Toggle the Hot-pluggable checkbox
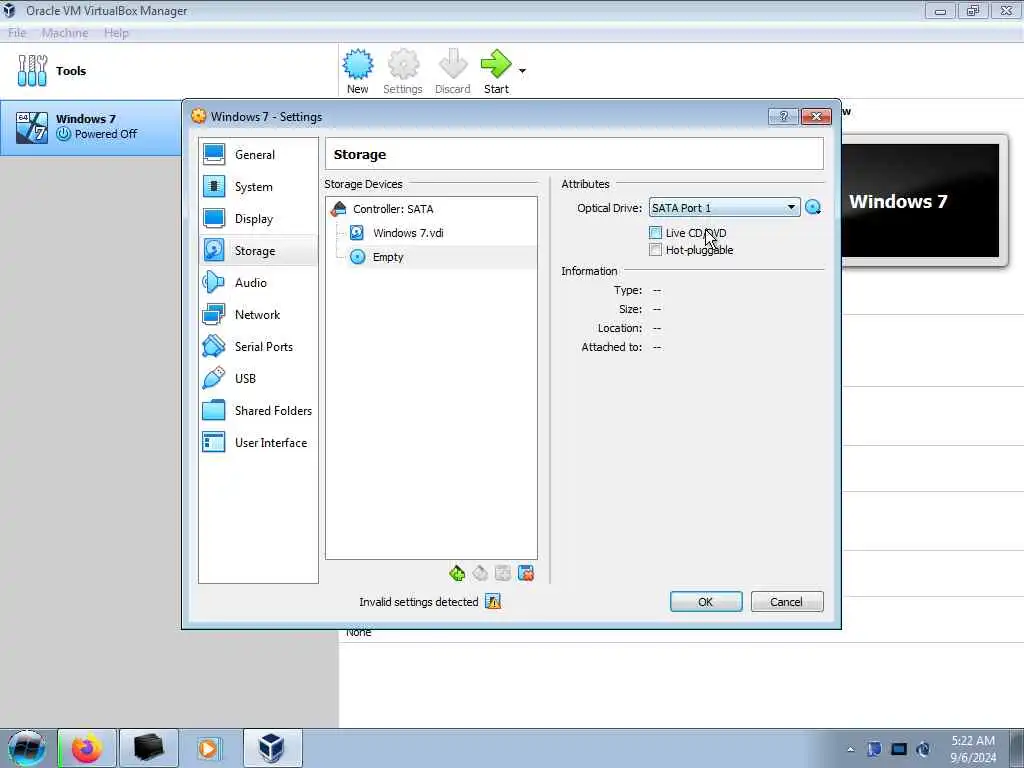 (x=655, y=249)
